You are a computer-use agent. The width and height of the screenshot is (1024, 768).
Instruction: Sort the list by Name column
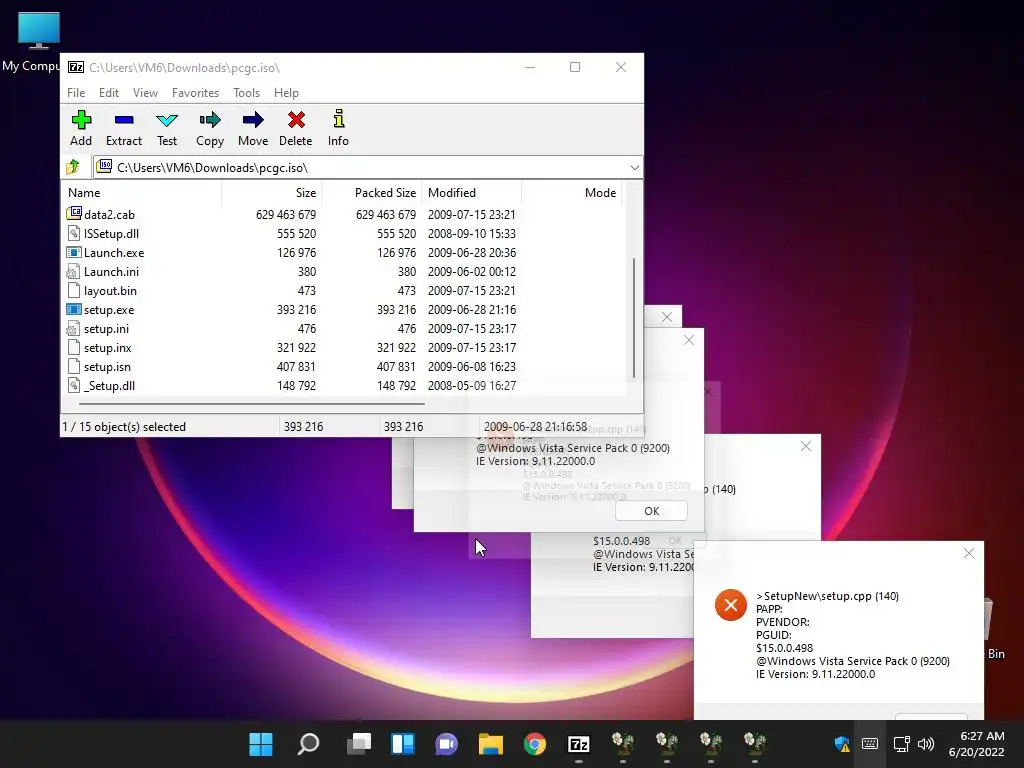point(142,193)
